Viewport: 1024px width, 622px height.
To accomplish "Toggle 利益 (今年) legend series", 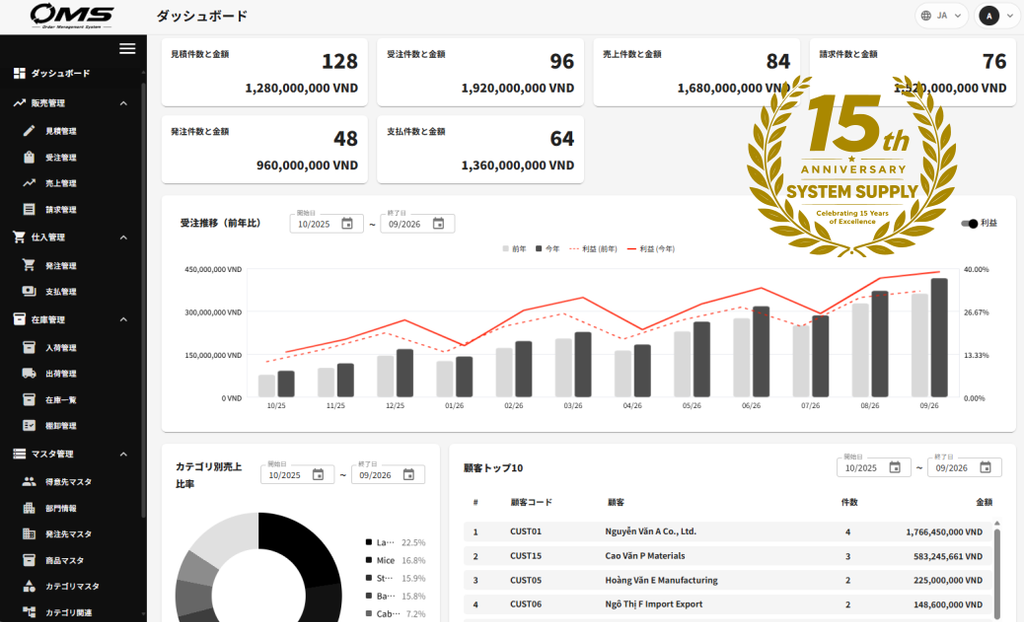I will [651, 249].
